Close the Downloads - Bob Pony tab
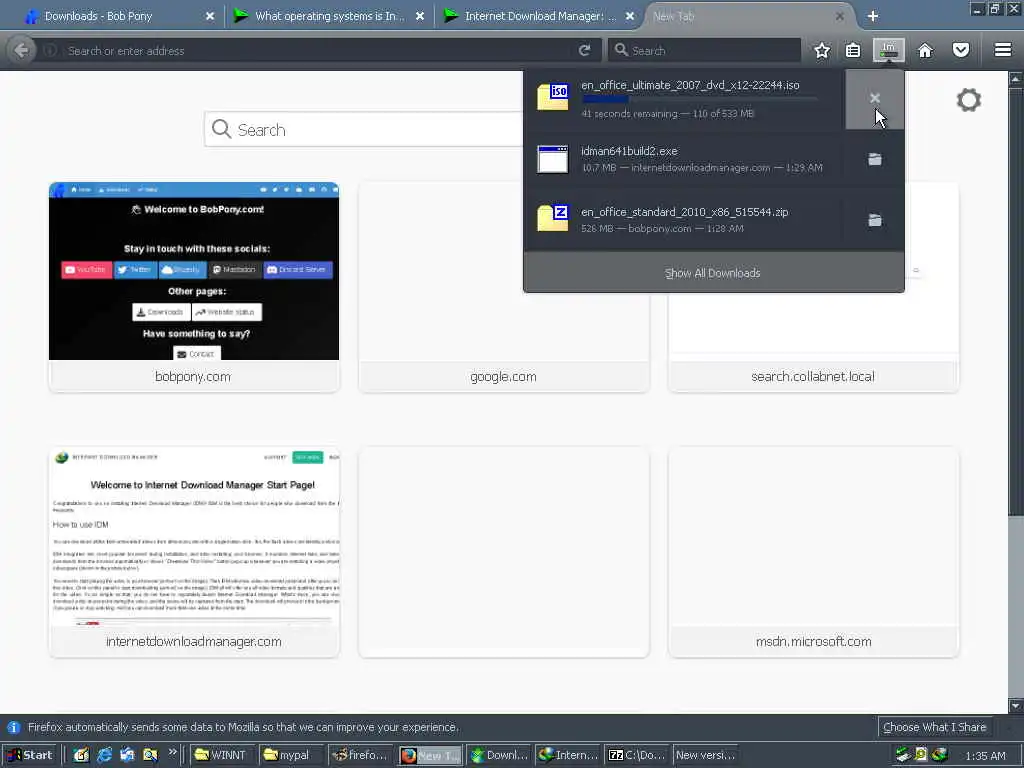 tap(210, 16)
